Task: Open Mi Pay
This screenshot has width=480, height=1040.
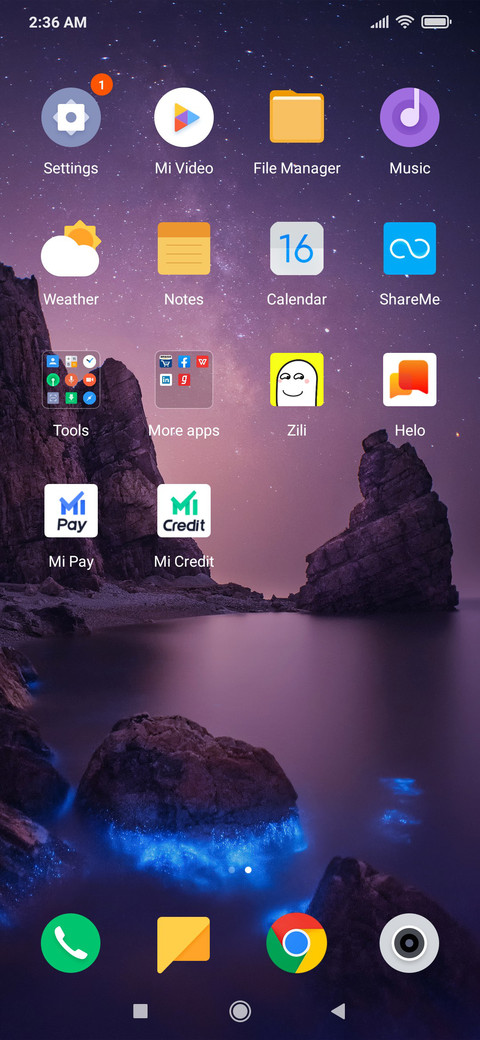Action: coord(71,510)
